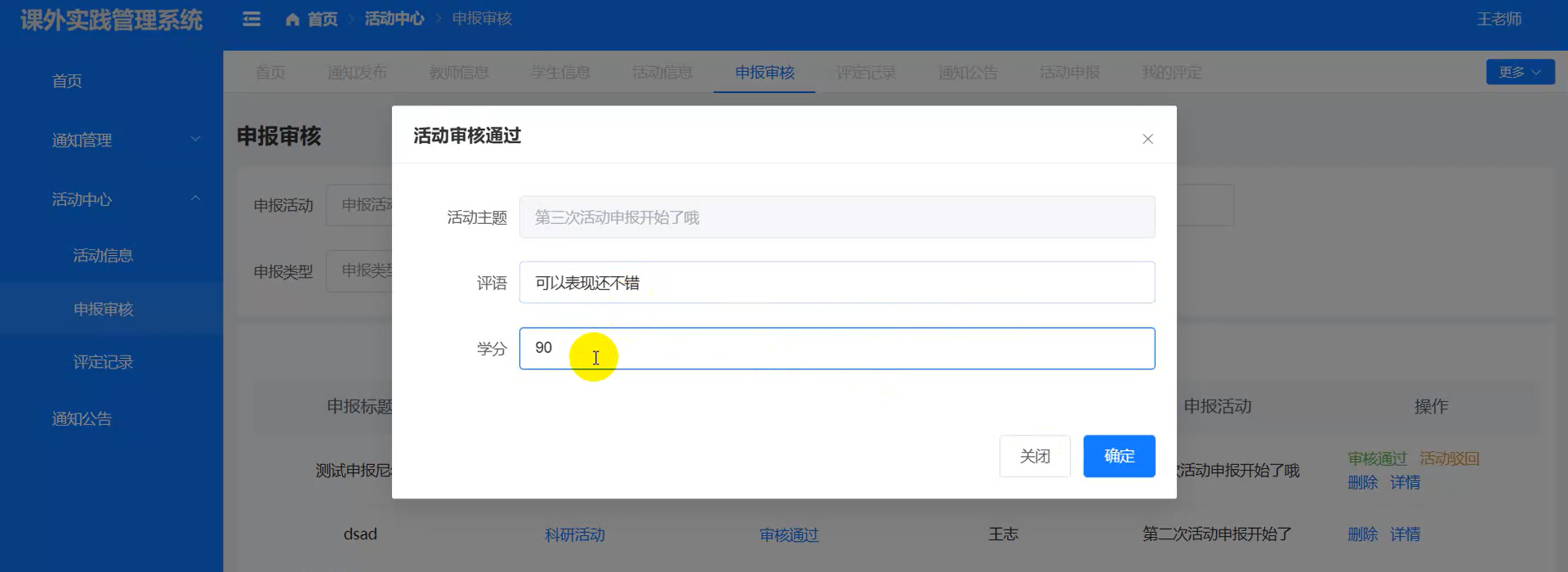1568x572 pixels.
Task: Open 通知公告 in the sidebar
Action: (82, 419)
